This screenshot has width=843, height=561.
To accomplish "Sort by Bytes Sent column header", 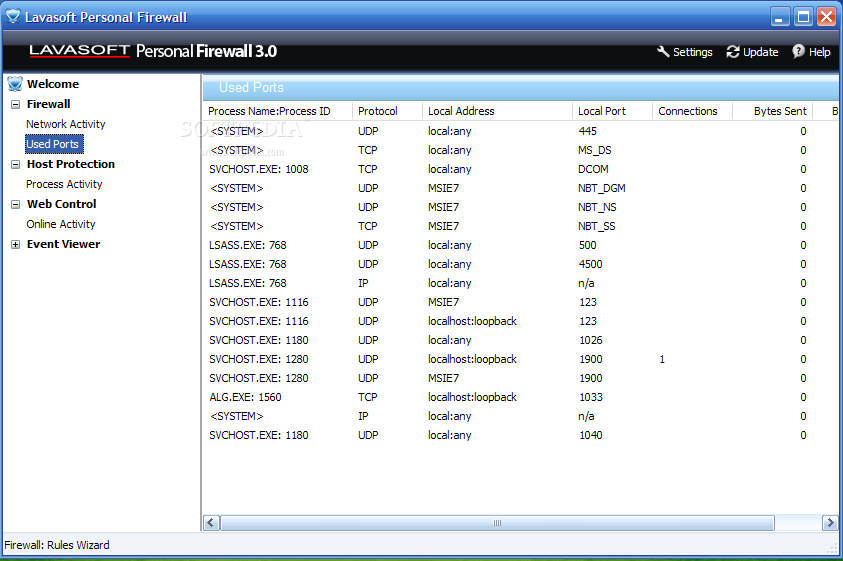I will coord(773,111).
